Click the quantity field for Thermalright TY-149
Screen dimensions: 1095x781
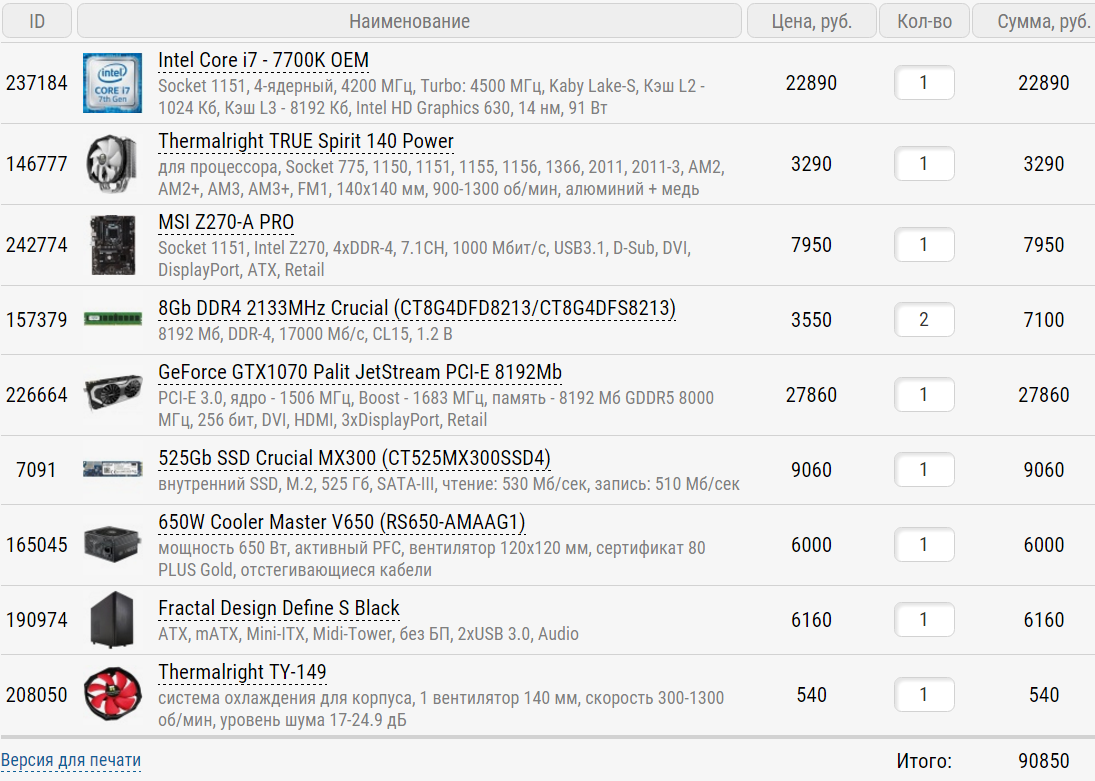[924, 695]
